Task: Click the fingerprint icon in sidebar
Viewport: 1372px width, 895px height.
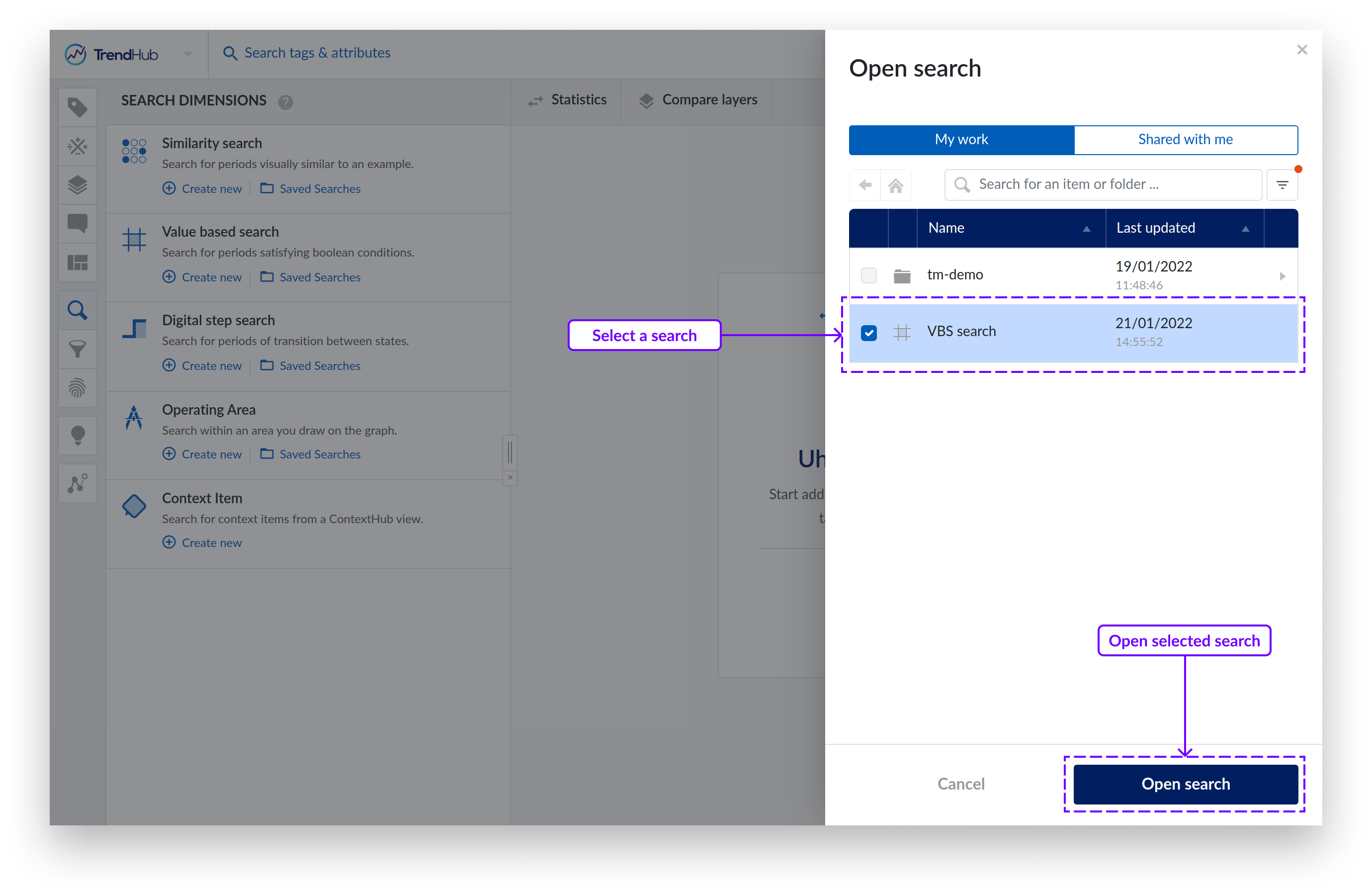Action: click(78, 388)
